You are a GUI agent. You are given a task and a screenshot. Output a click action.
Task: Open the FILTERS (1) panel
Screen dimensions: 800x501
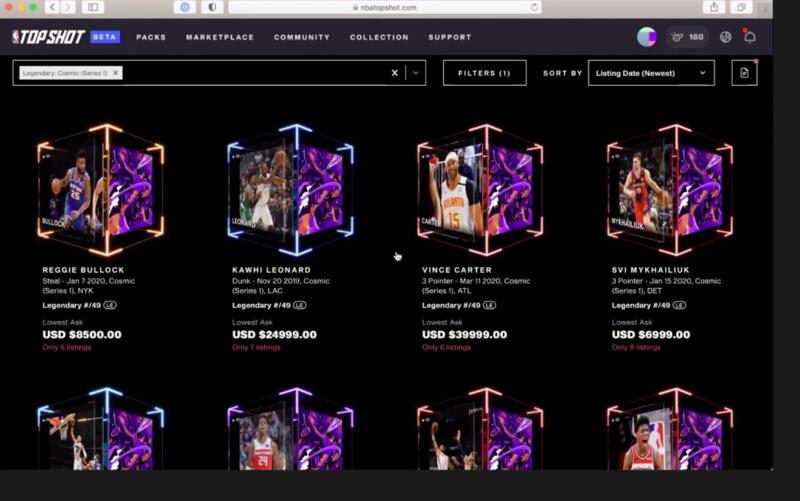pyautogui.click(x=484, y=73)
